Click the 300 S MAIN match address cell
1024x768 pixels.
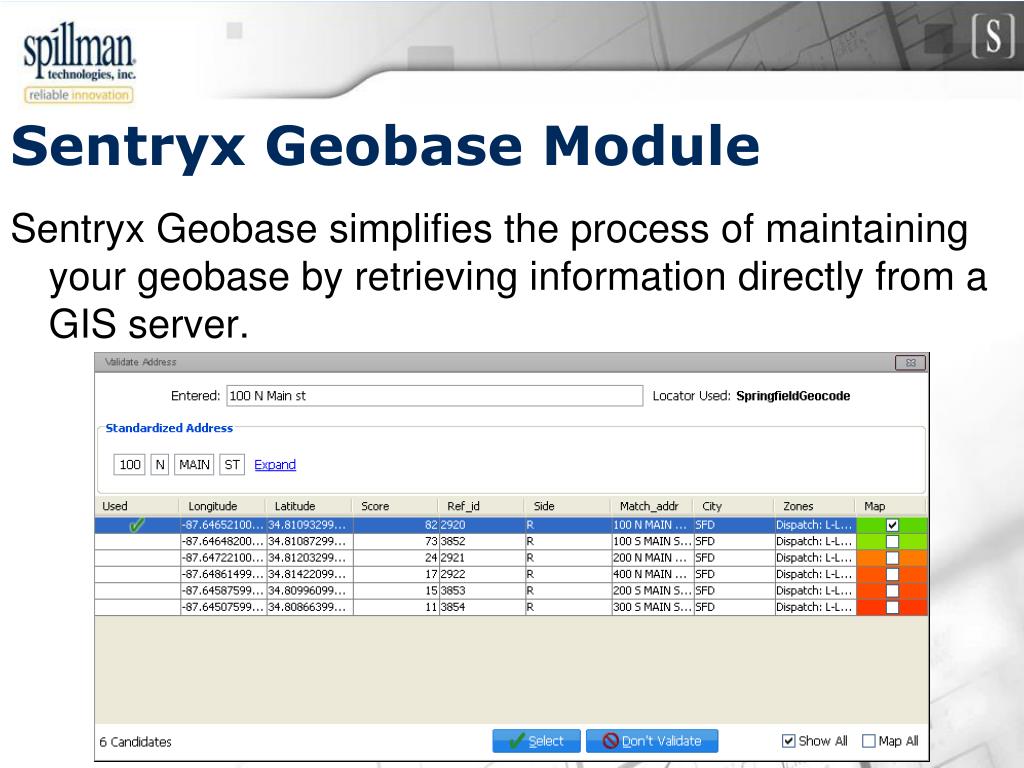point(652,607)
